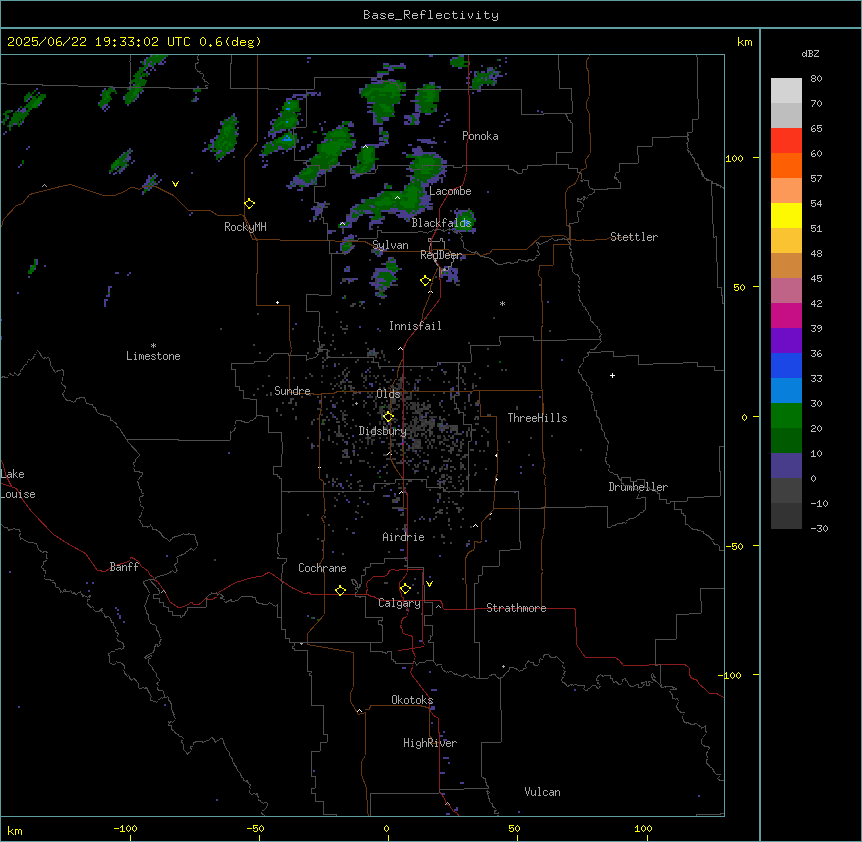Pick the bright green 20-30 dBZ legend swatch
This screenshot has width=862, height=842.
click(x=786, y=416)
